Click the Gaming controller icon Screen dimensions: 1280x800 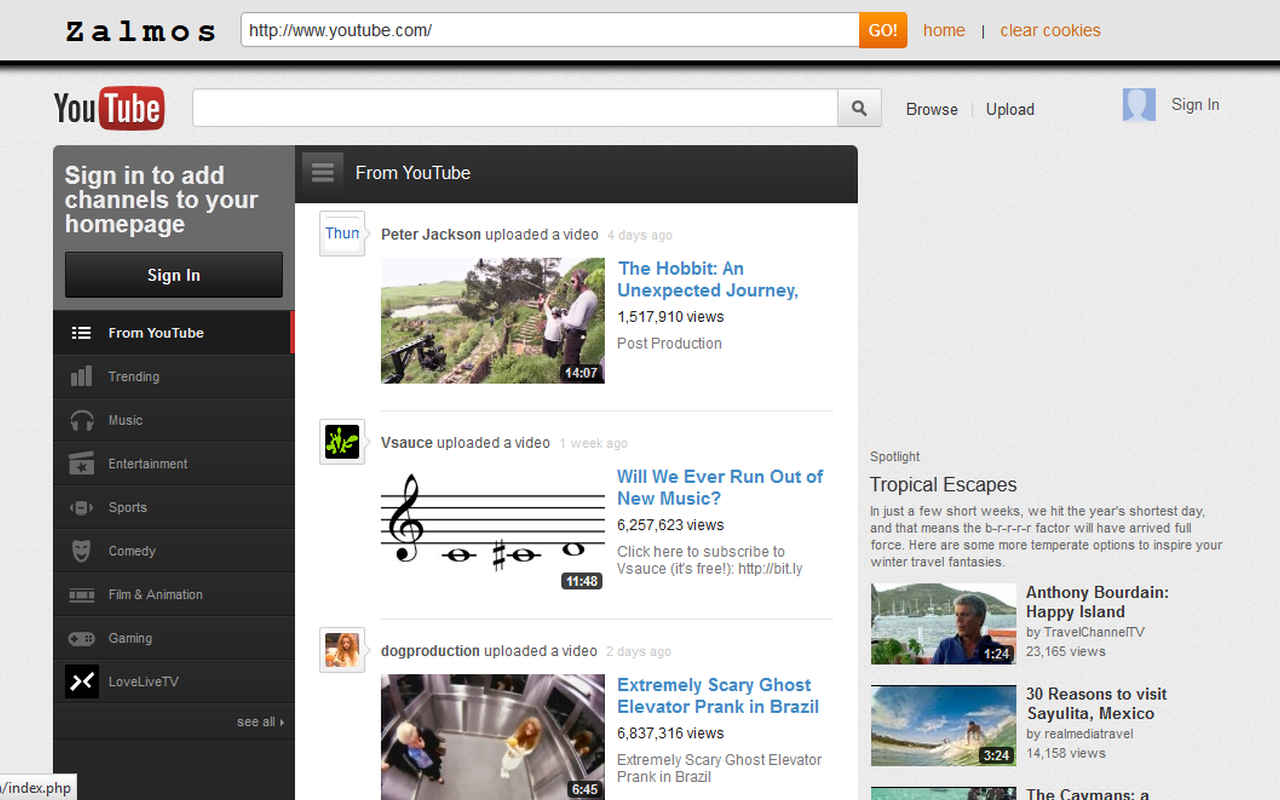click(82, 638)
